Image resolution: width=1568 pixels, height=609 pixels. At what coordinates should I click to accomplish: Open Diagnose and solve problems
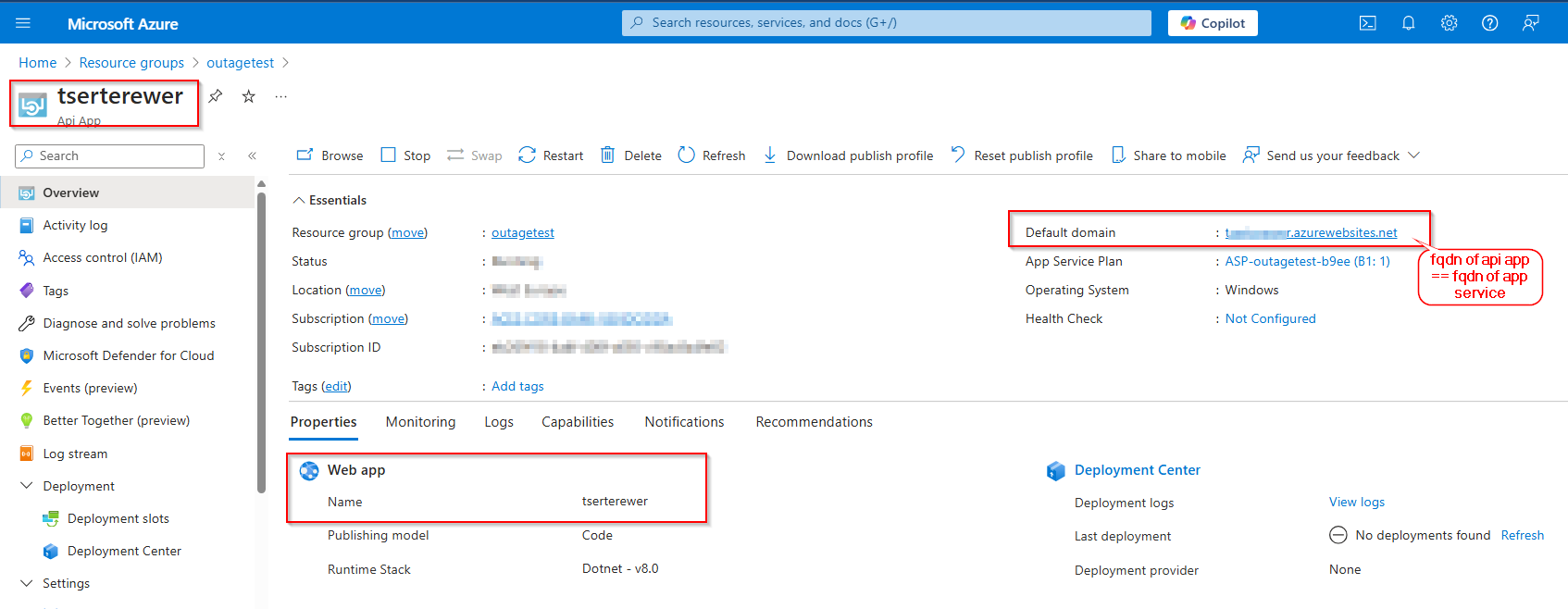[x=127, y=323]
